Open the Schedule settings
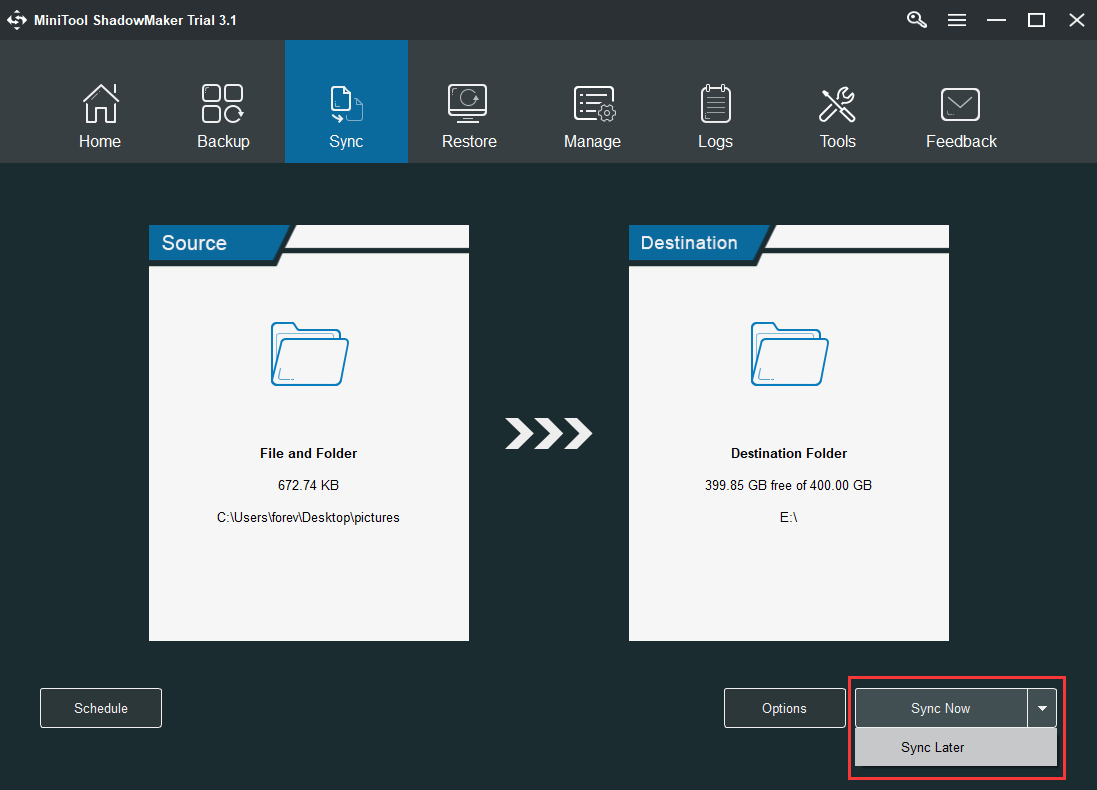1097x790 pixels. 100,708
